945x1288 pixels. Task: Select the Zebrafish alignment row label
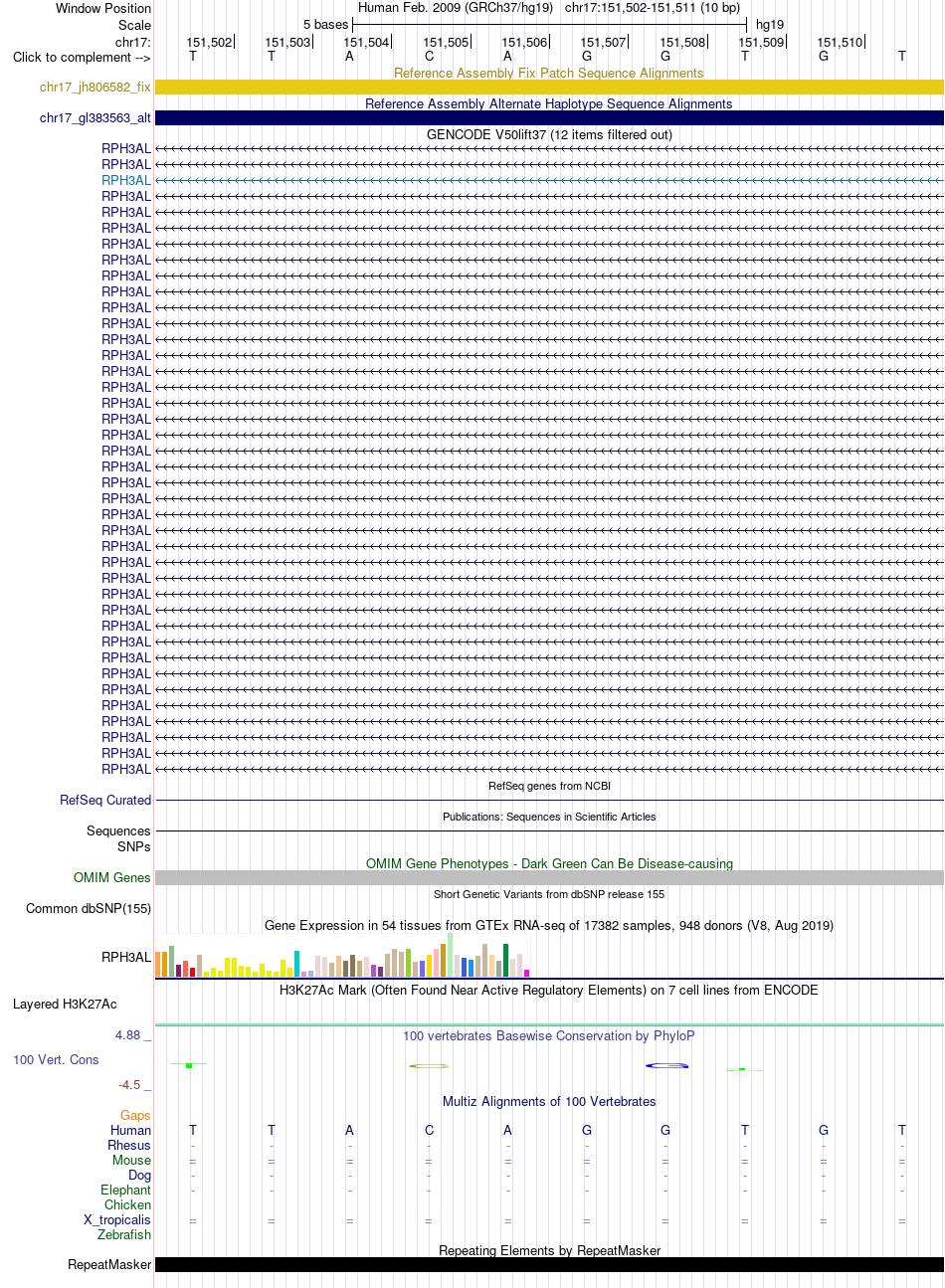[x=124, y=1234]
